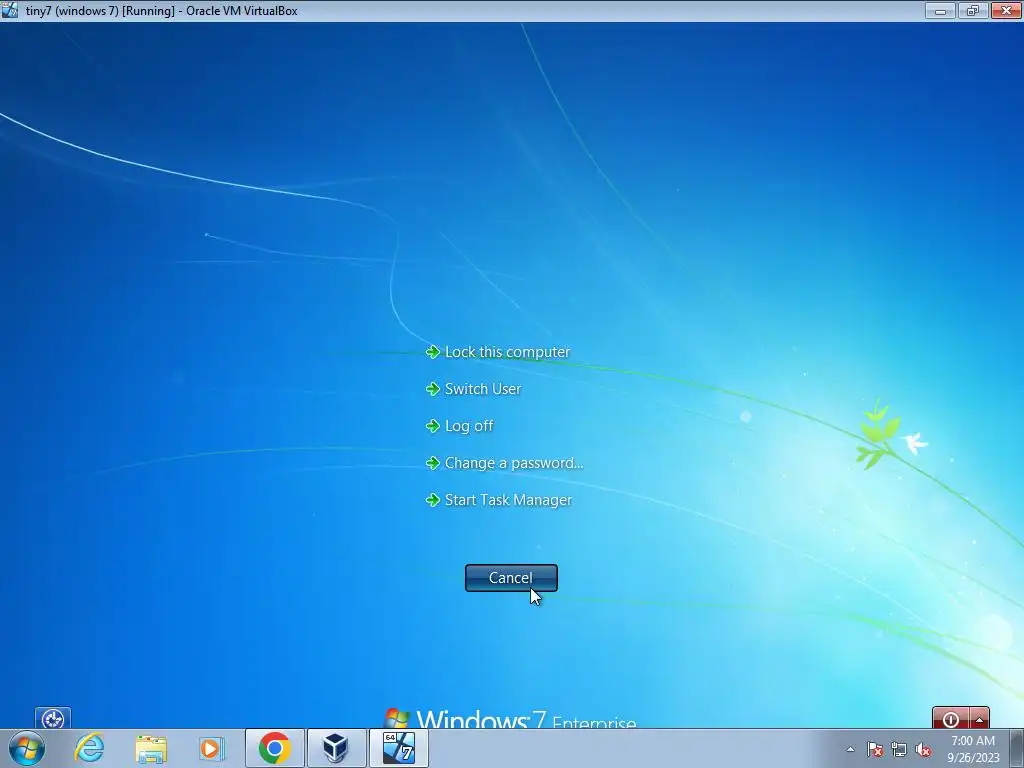Launch Internet Explorer from taskbar

tap(89, 748)
